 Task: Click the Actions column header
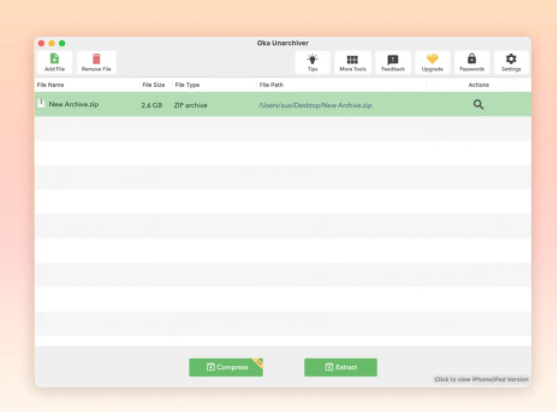point(478,85)
